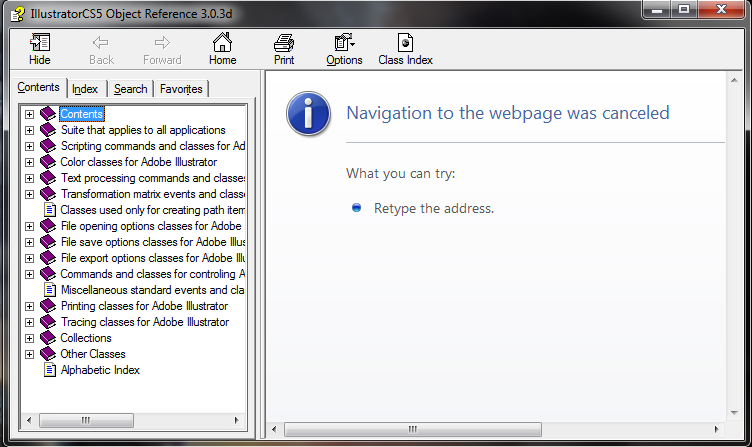Close the Object Reference window
The height and width of the screenshot is (447, 752).
pos(721,10)
